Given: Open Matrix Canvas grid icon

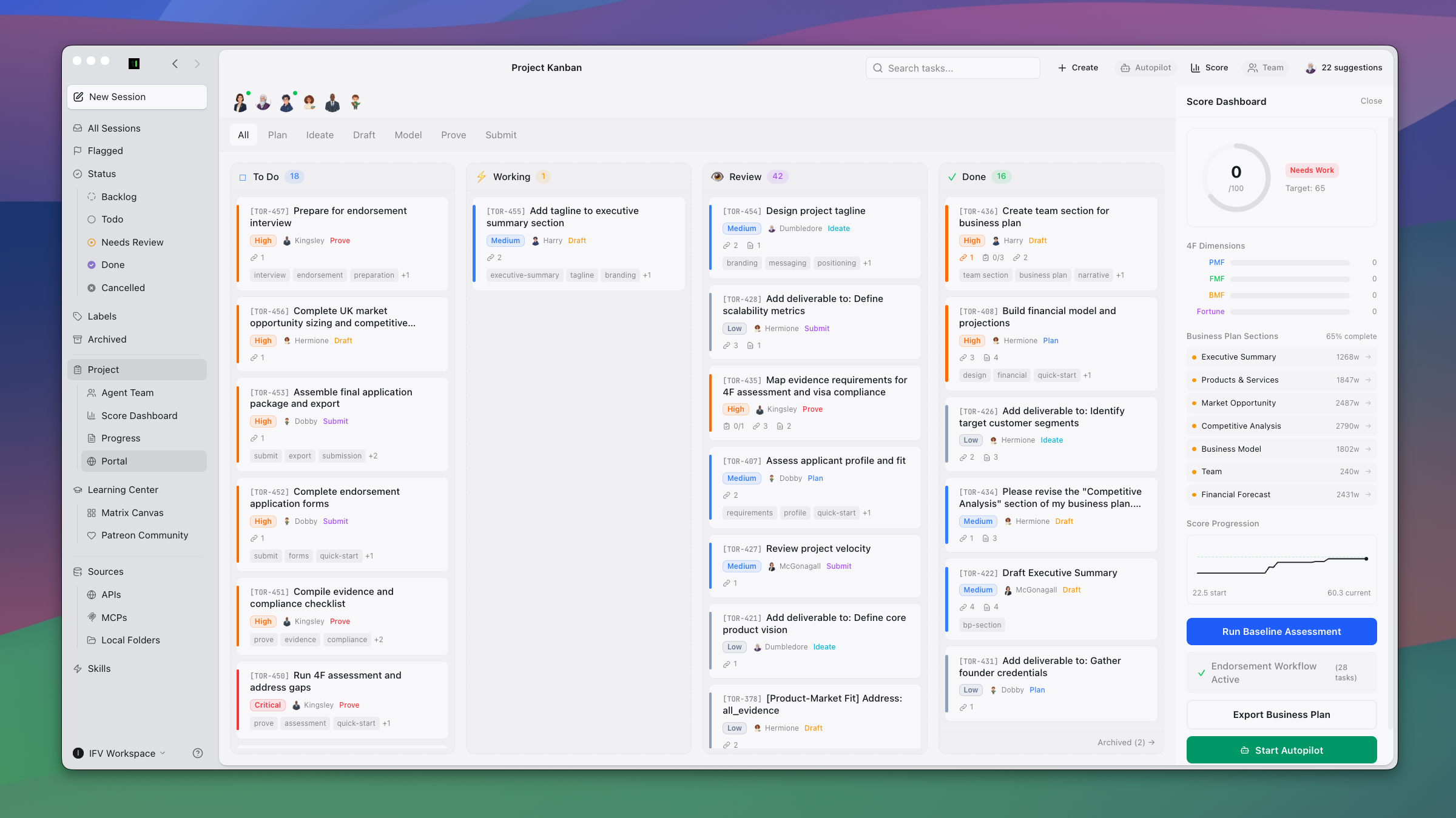Looking at the screenshot, I should coord(92,513).
